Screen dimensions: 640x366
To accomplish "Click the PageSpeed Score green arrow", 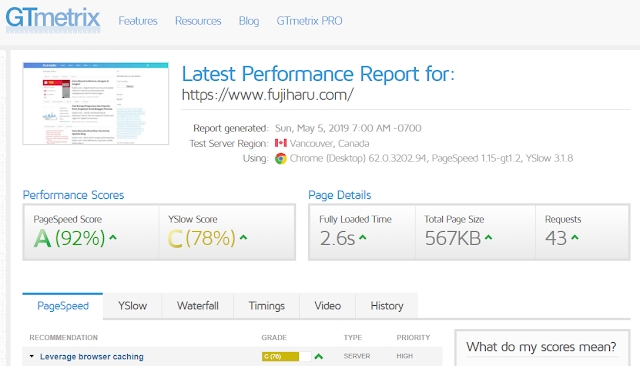I will point(113,237).
